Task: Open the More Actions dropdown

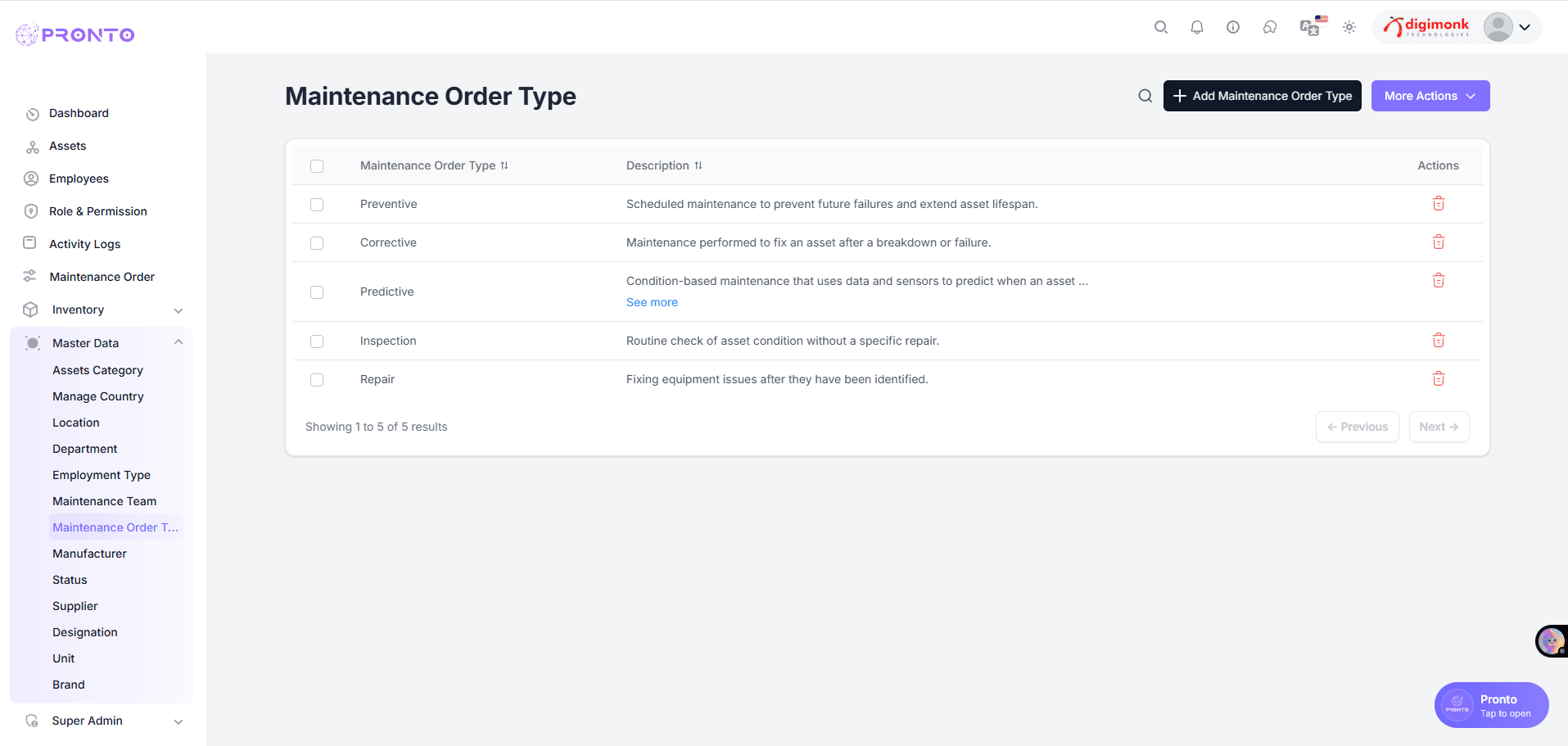Action: [x=1430, y=96]
